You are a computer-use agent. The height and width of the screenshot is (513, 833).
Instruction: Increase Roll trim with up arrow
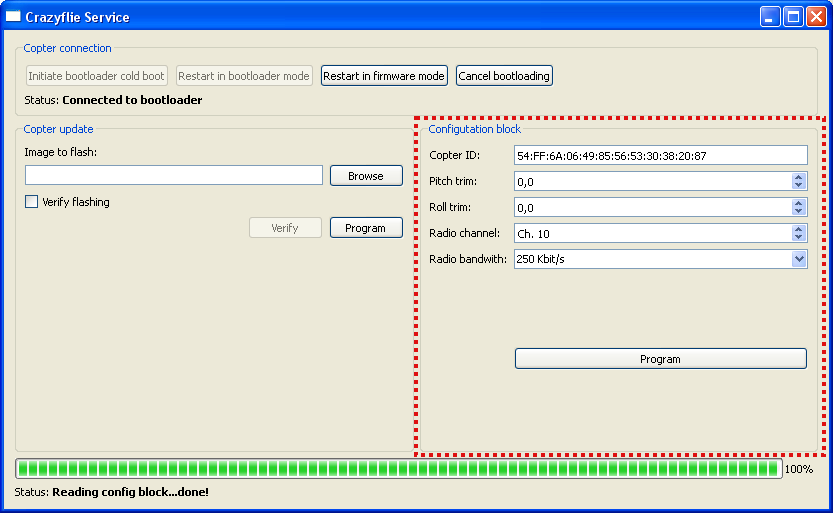798,203
